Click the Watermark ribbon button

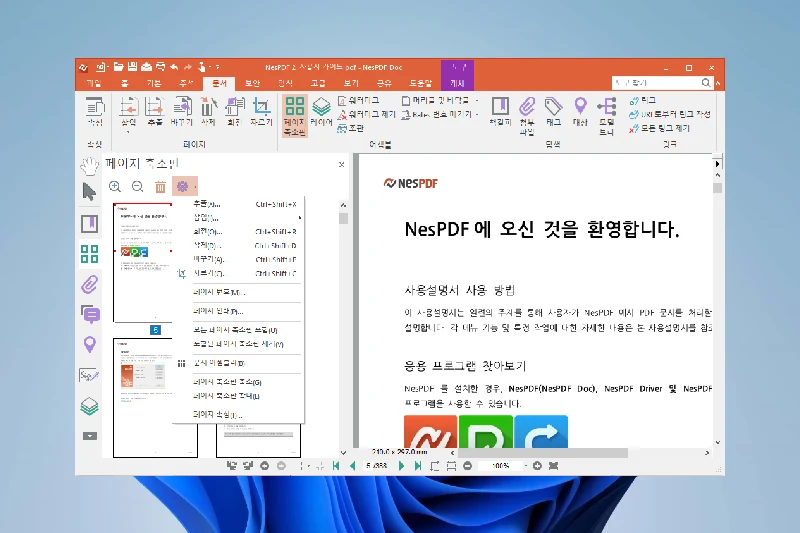359,100
